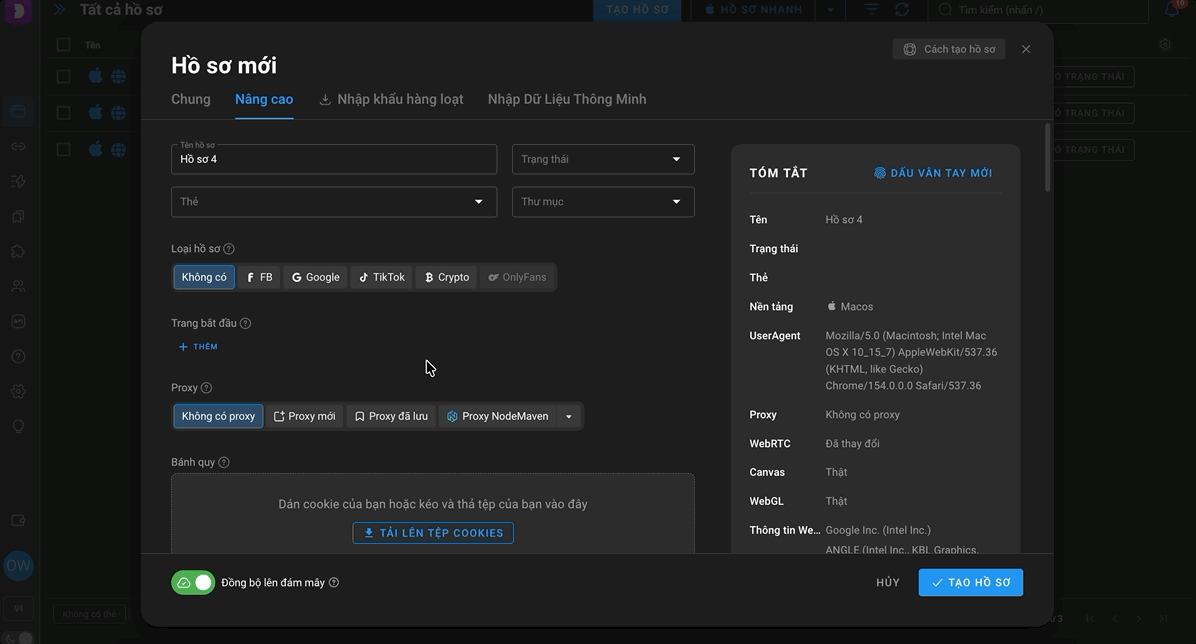Open the notifications bell
The width and height of the screenshot is (1196, 644).
(x=1172, y=9)
